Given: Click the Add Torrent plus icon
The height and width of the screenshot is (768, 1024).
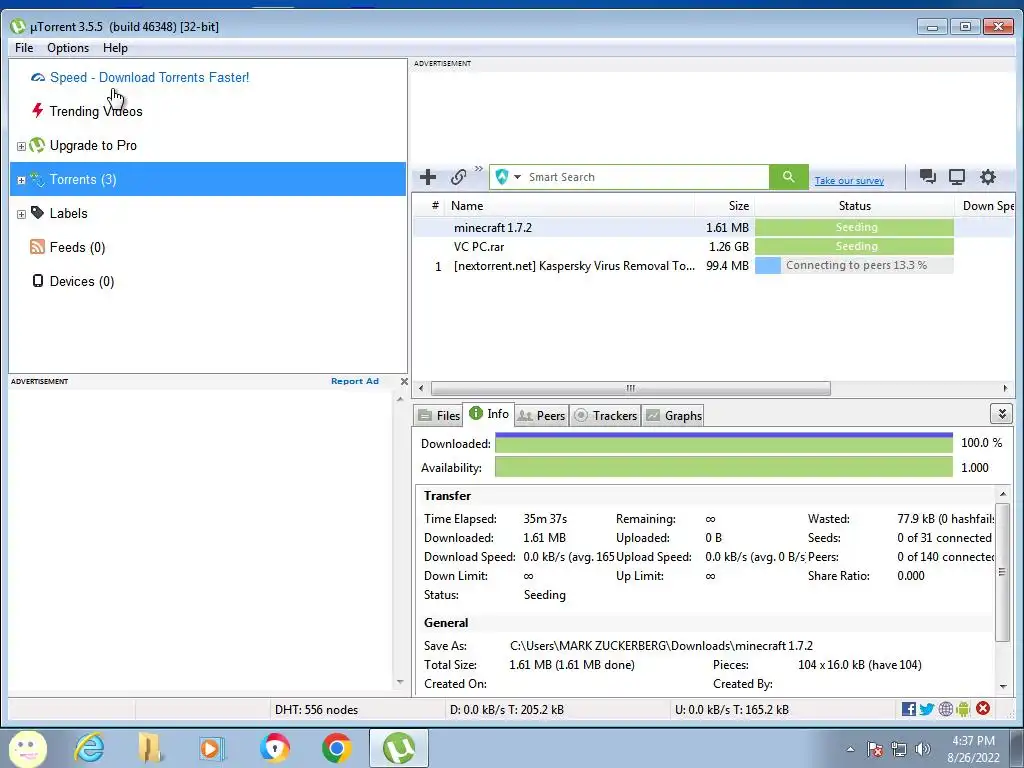Looking at the screenshot, I should coord(428,177).
